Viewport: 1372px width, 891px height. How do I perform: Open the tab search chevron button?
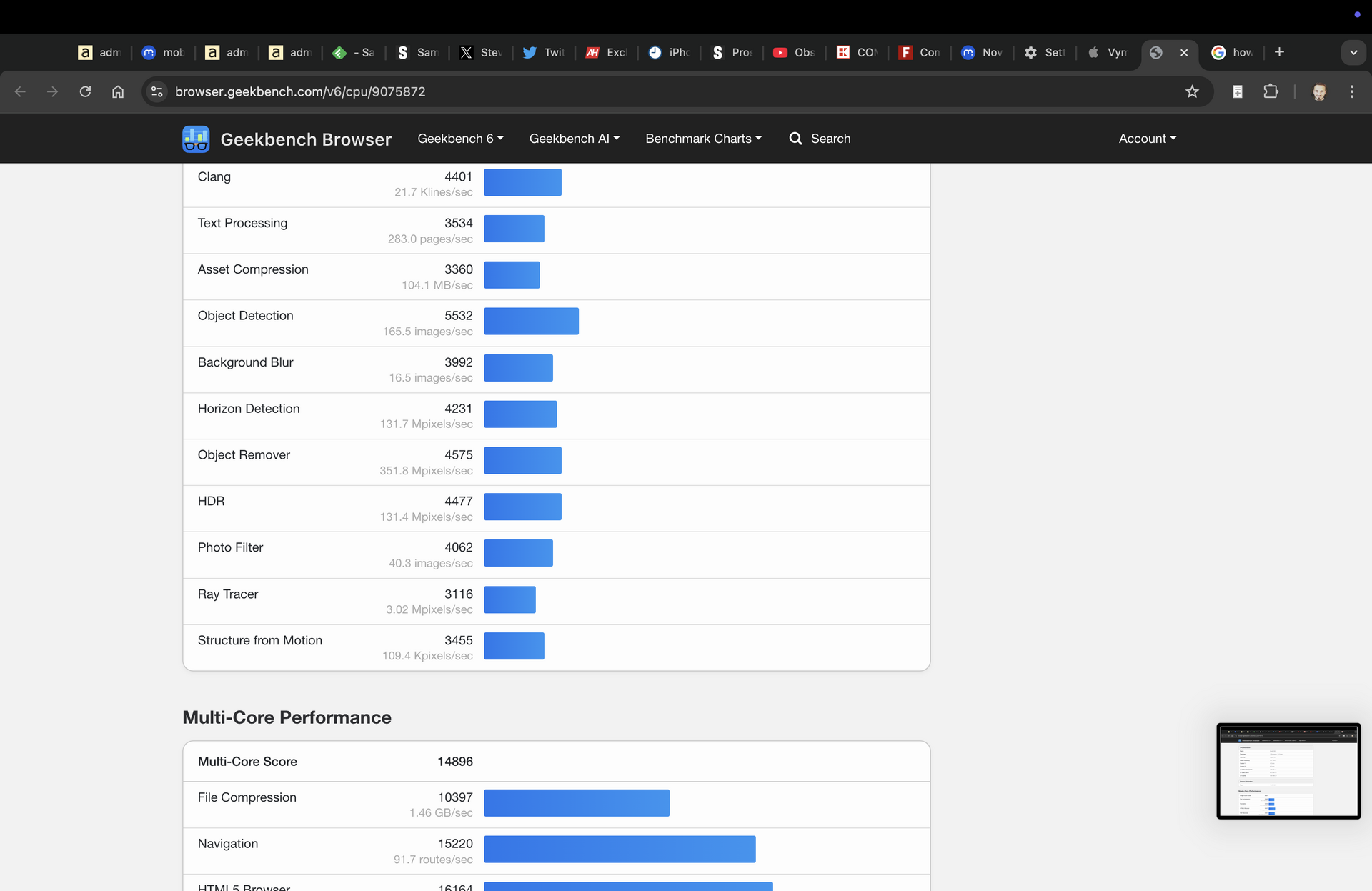[1353, 52]
